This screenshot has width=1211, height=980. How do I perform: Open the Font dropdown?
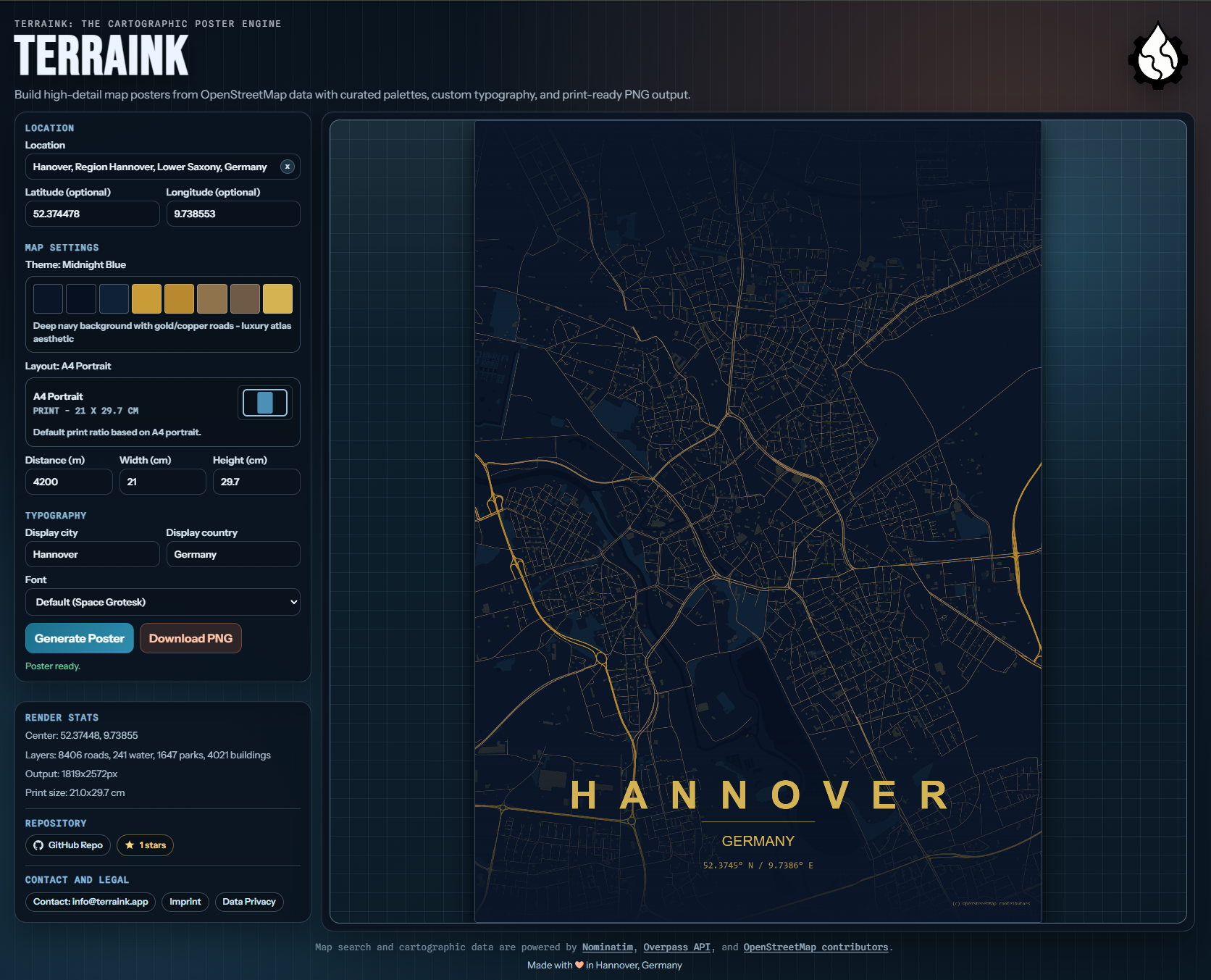tap(162, 602)
